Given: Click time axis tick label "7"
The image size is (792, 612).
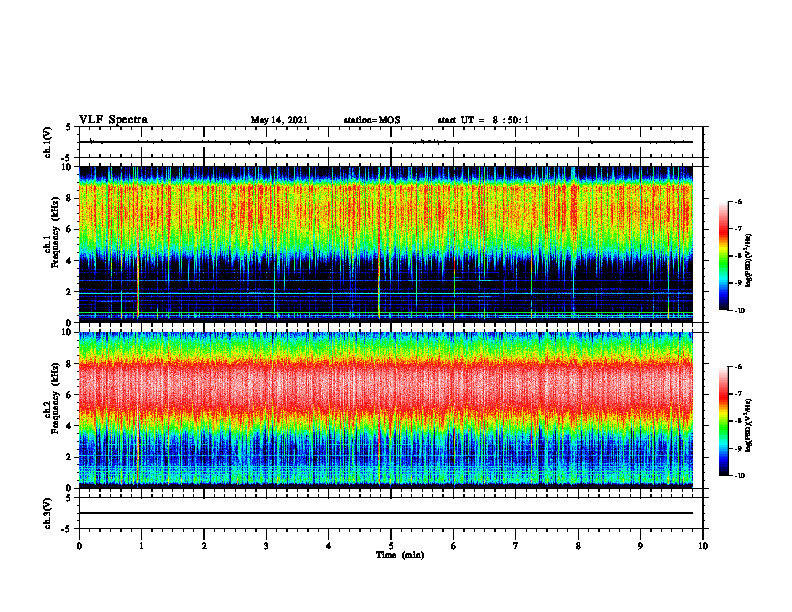Looking at the screenshot, I should click(516, 546).
